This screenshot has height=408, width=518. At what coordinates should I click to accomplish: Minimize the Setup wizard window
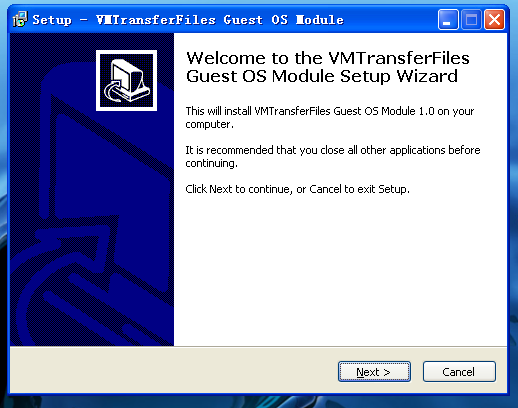tap(448, 20)
